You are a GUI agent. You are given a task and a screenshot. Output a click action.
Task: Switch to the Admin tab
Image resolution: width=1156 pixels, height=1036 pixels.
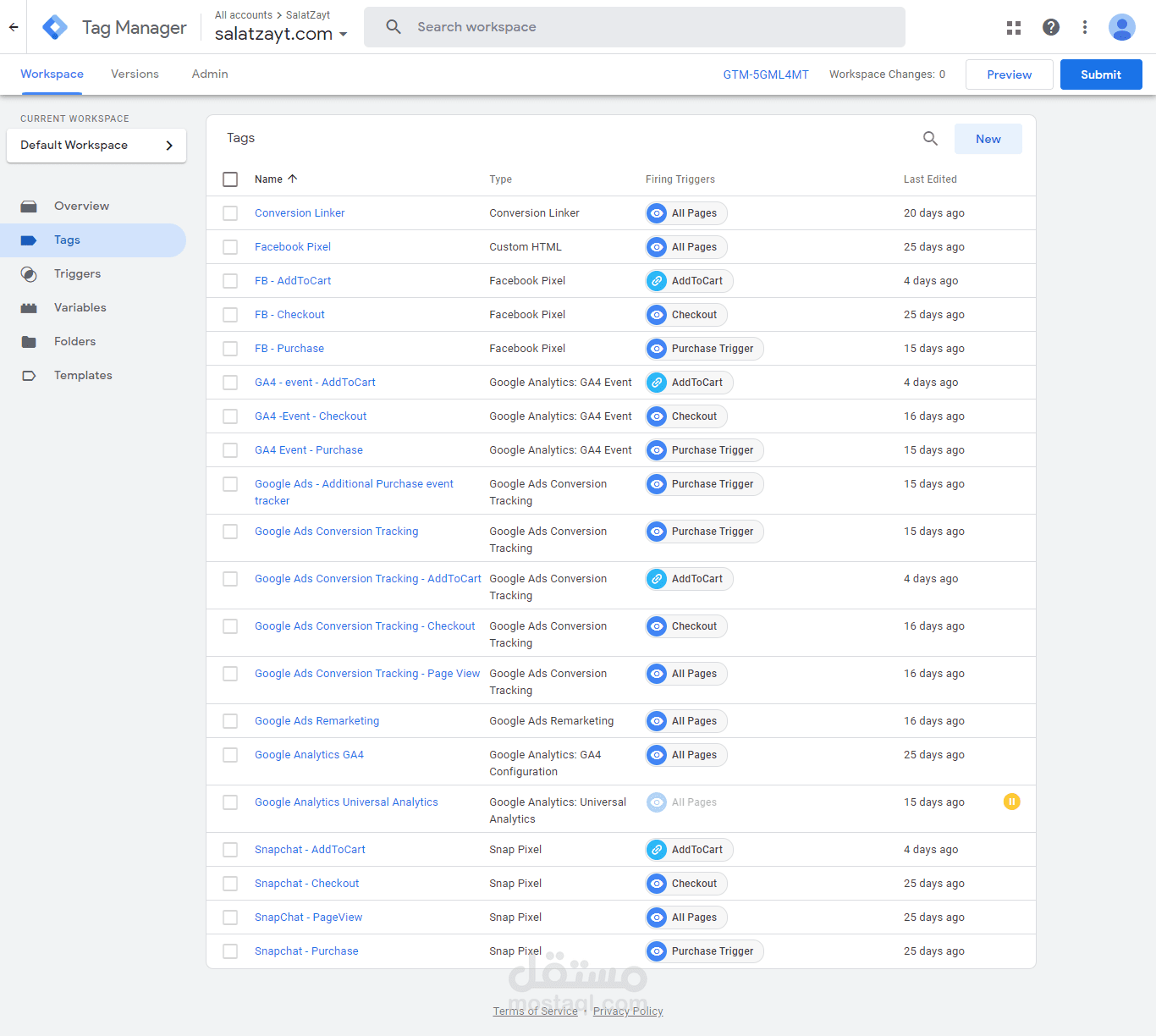click(x=210, y=74)
